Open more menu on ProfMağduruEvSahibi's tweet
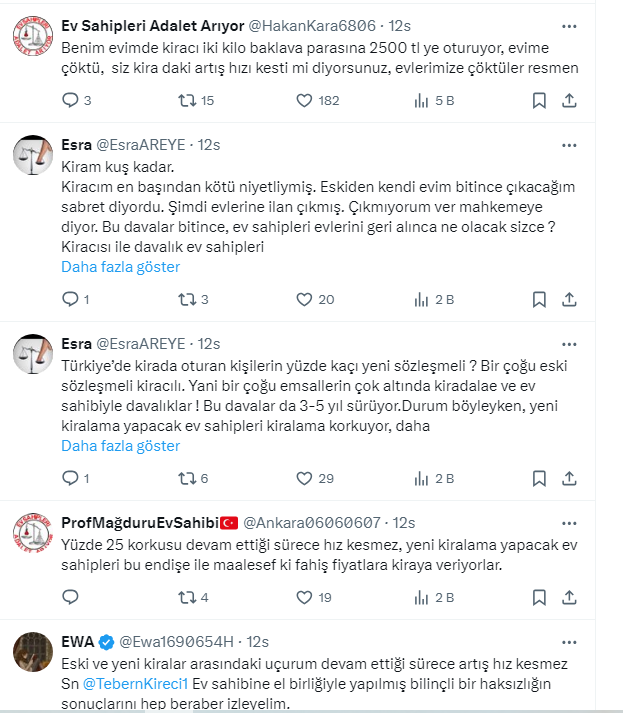Screen dimensions: 623x713 point(569,522)
